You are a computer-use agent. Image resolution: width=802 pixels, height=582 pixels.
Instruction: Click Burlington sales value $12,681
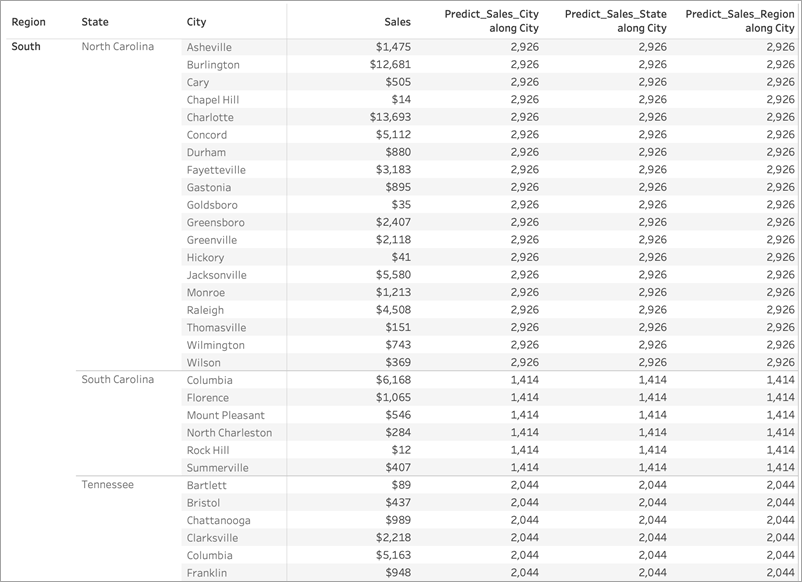point(390,64)
